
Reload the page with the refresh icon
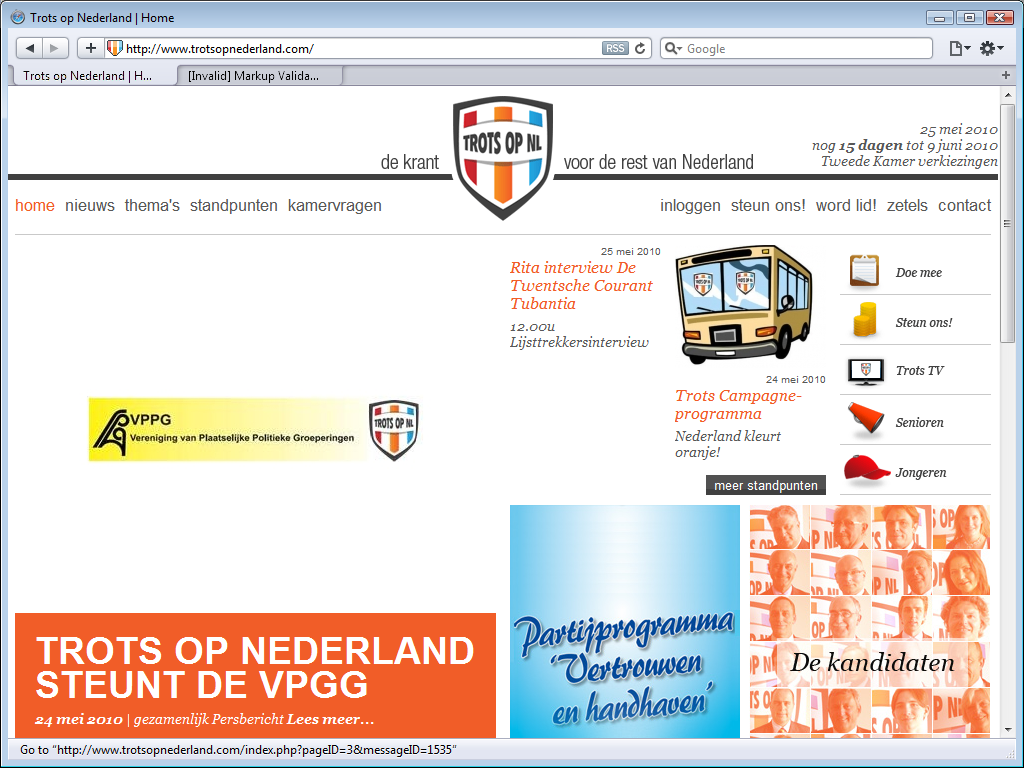click(641, 48)
